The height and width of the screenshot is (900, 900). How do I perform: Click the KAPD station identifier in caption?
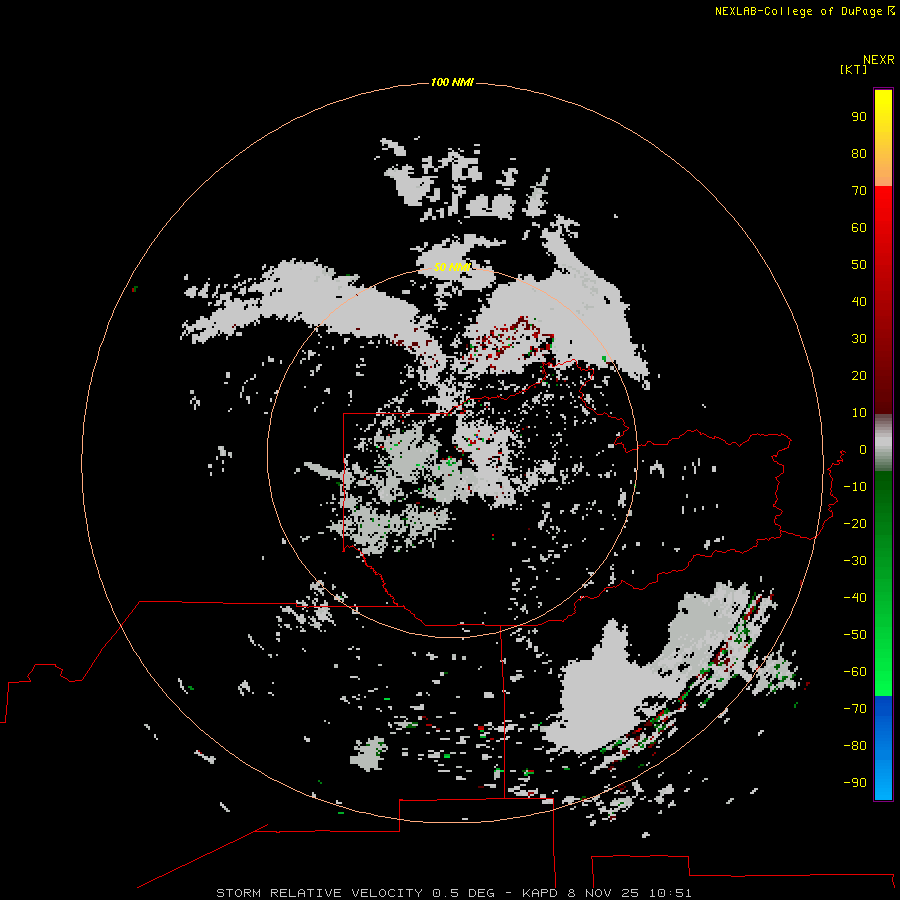[x=541, y=893]
